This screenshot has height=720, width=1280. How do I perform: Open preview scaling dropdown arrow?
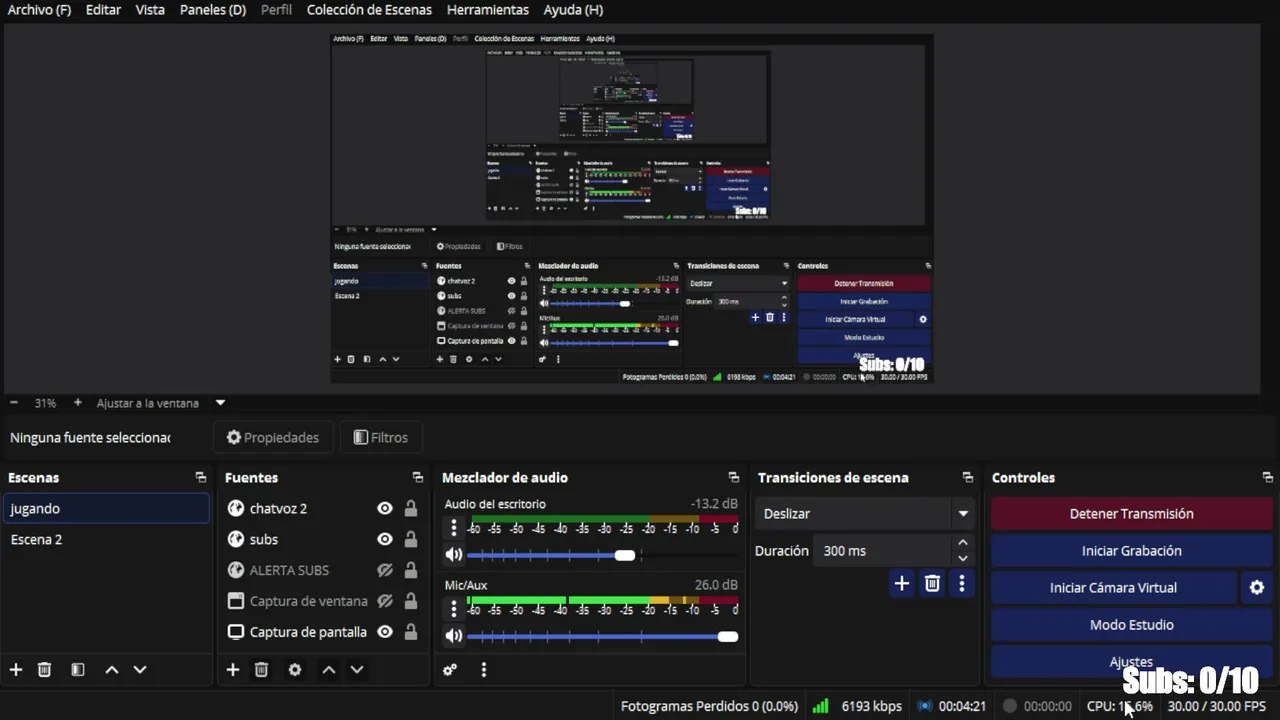(x=221, y=403)
